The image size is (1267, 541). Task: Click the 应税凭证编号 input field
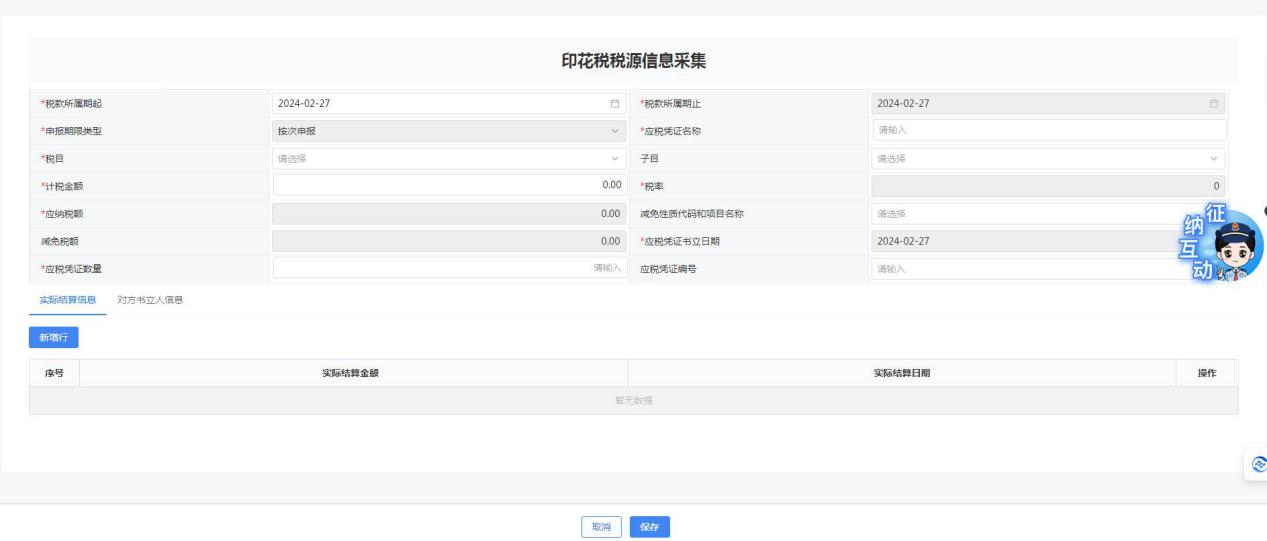1020,268
